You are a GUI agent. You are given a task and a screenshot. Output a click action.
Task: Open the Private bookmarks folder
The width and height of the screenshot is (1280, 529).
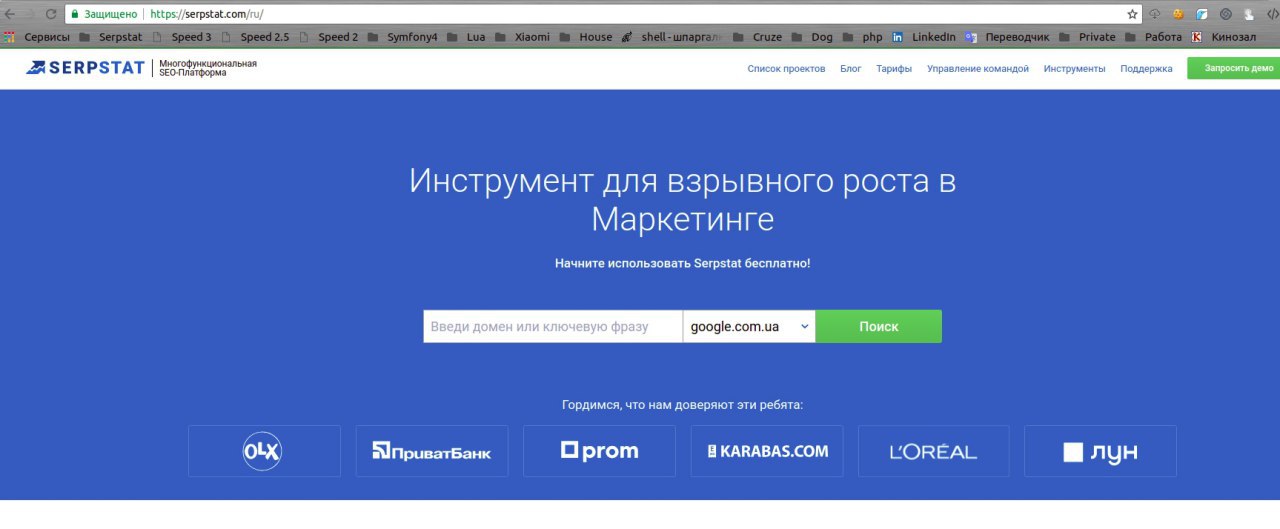point(1087,37)
